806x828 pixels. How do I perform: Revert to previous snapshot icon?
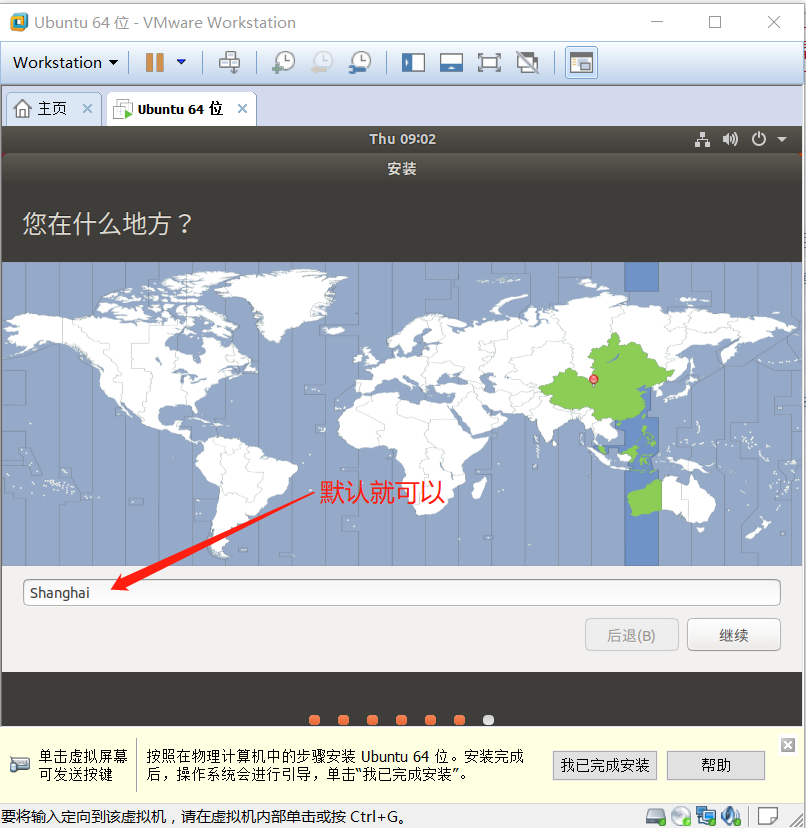(322, 62)
